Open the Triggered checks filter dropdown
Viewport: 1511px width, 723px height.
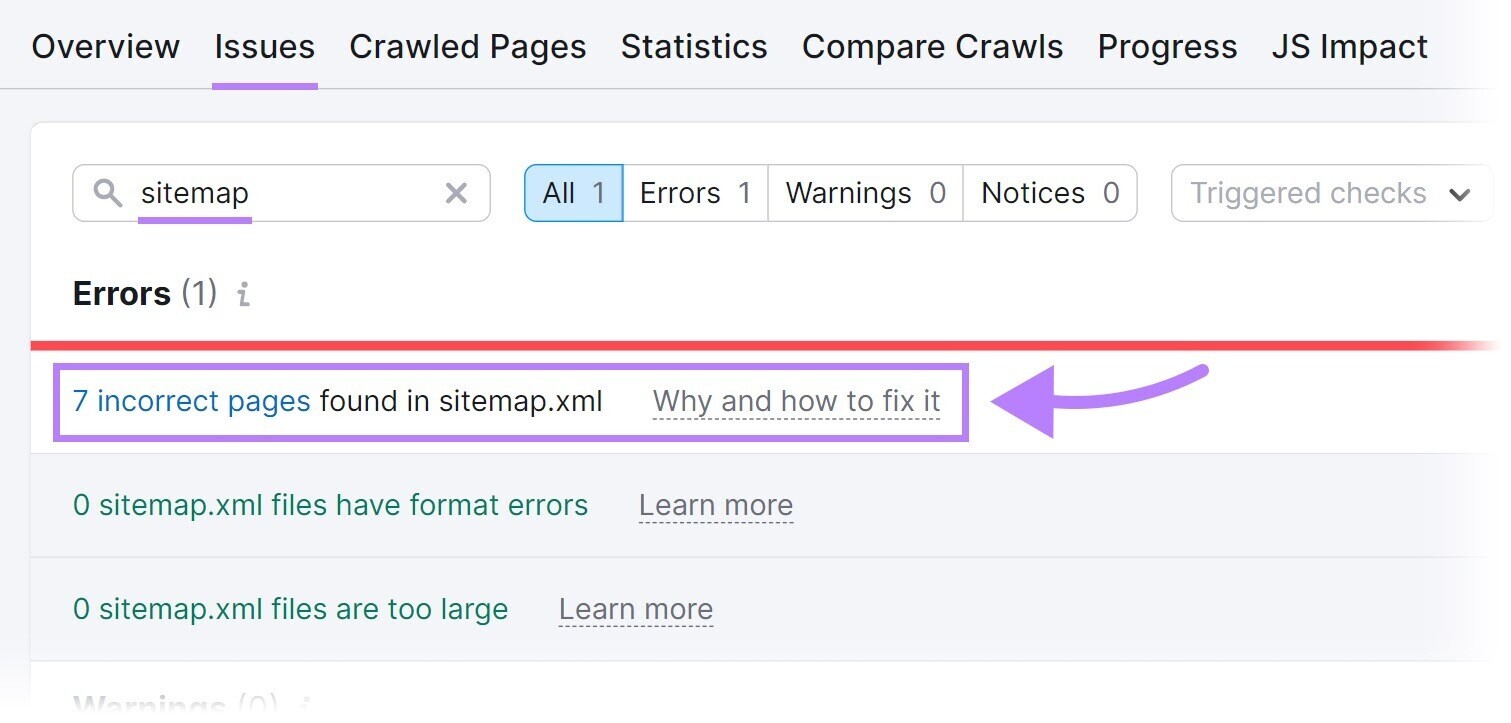point(1329,193)
